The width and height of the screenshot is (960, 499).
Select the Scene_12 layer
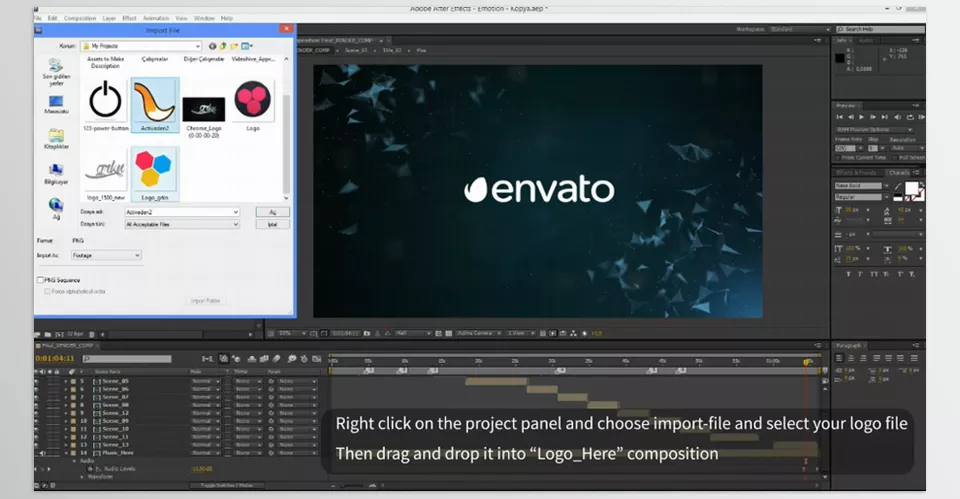coord(115,413)
